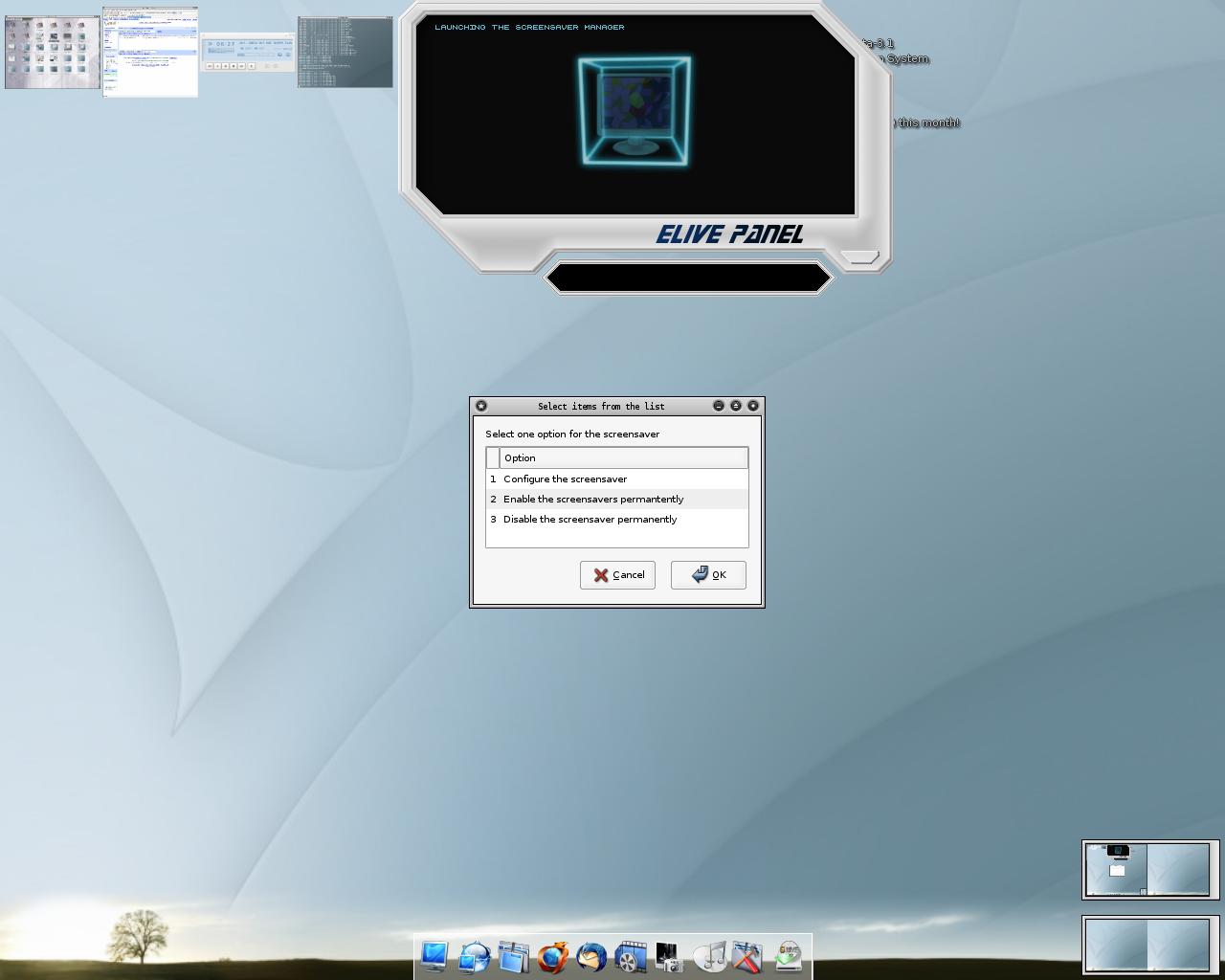Click the black status bar under Elive Panel
Image resolution: width=1225 pixels, height=980 pixels.
pos(689,278)
